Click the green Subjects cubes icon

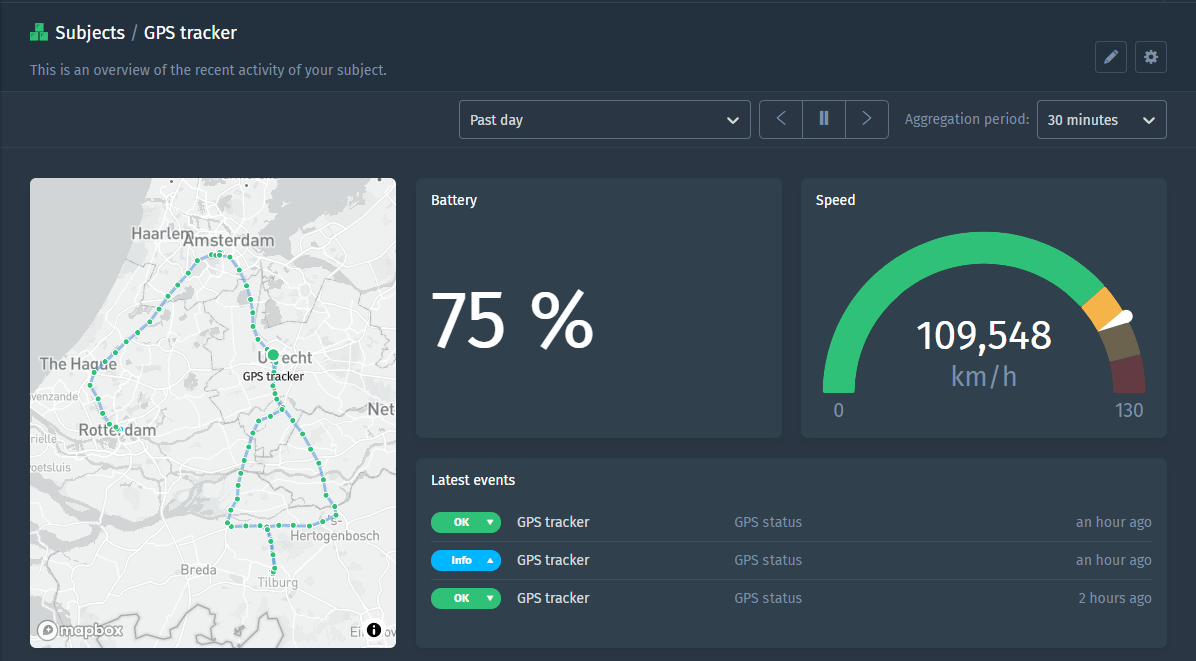[39, 33]
